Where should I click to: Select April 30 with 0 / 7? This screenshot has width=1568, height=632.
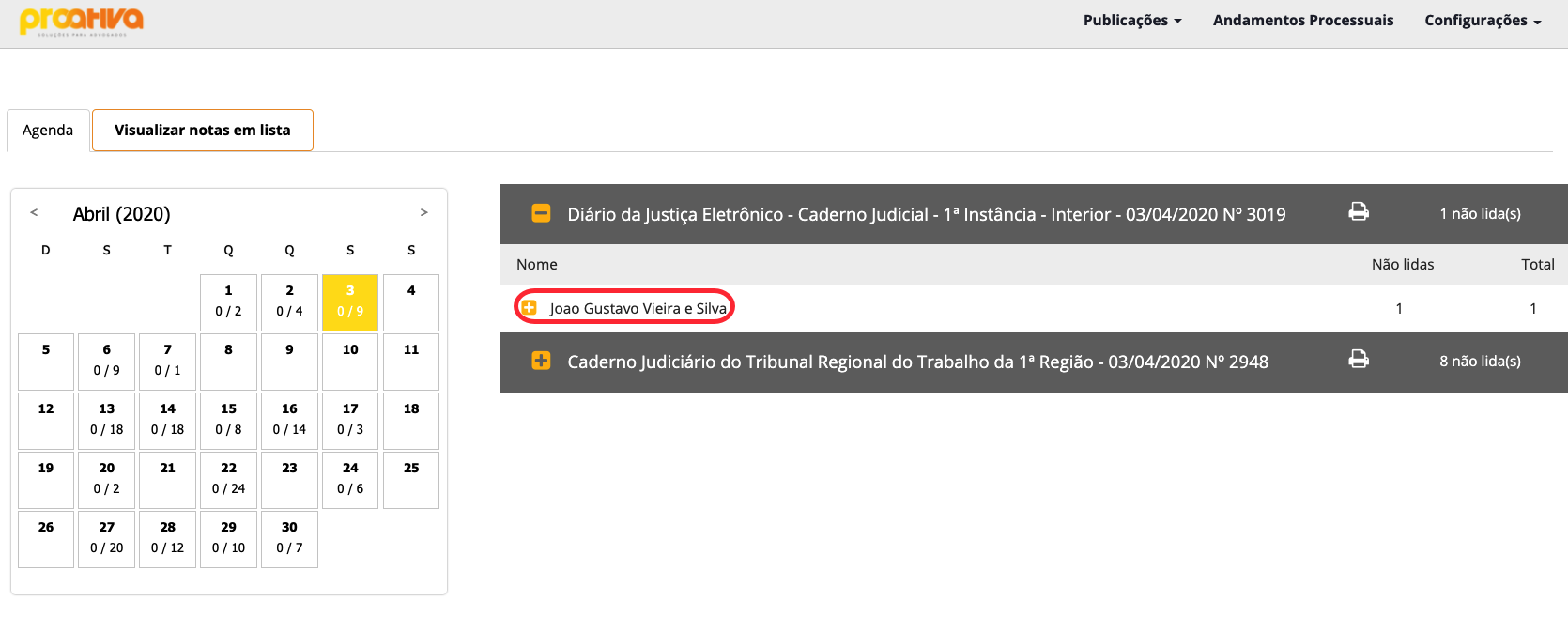coord(289,539)
